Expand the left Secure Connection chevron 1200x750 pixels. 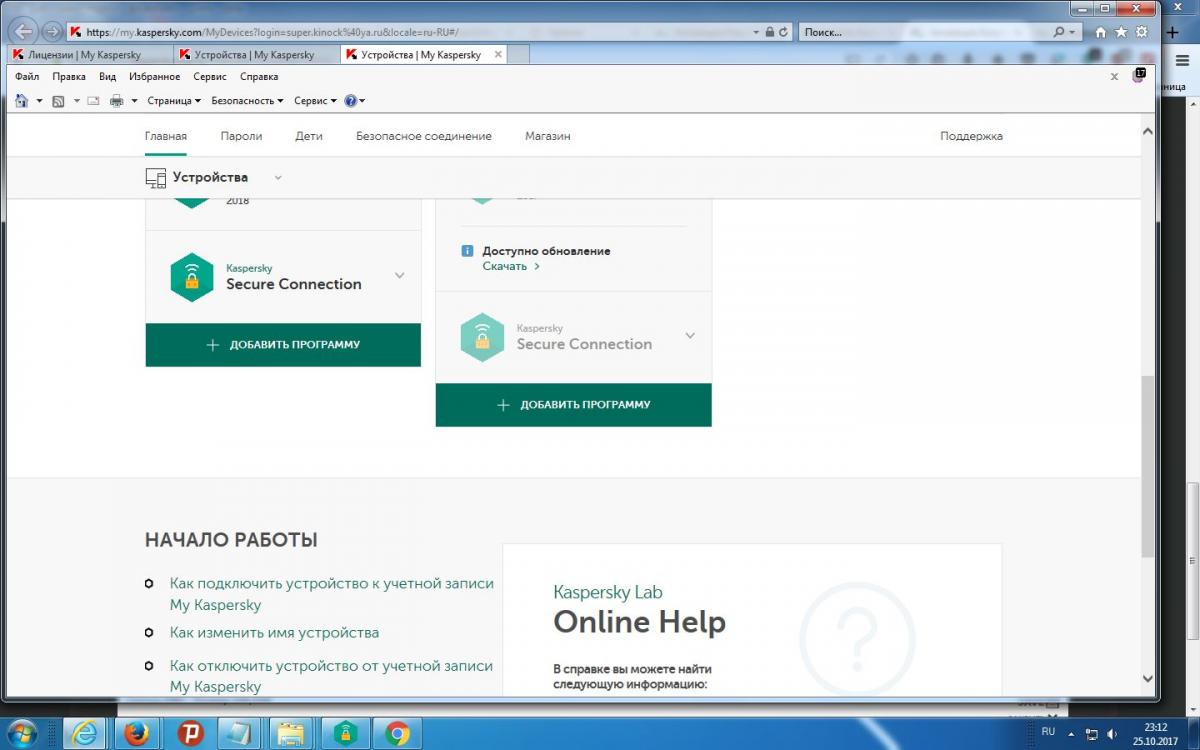[x=399, y=276]
